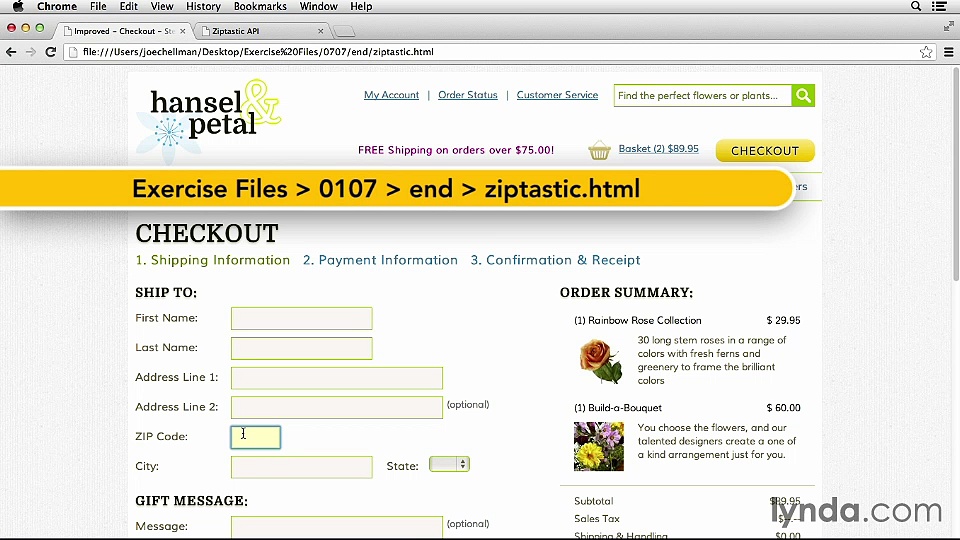
Task: Click the Build-a-Bouquet flower thumbnail
Action: 599,446
